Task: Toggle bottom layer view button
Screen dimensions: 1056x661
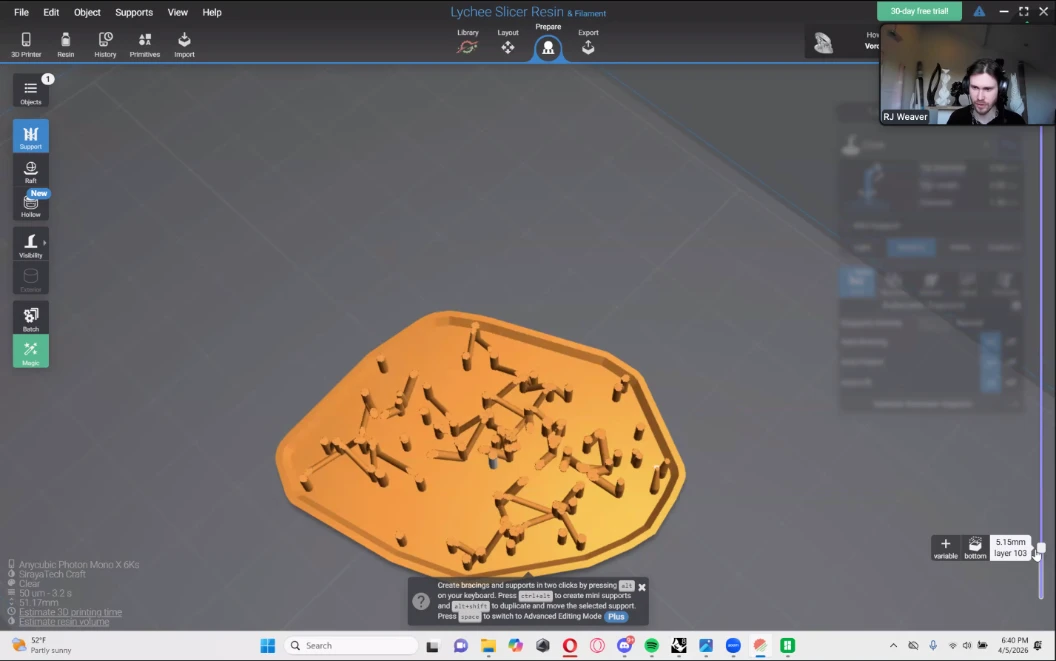Action: (975, 547)
